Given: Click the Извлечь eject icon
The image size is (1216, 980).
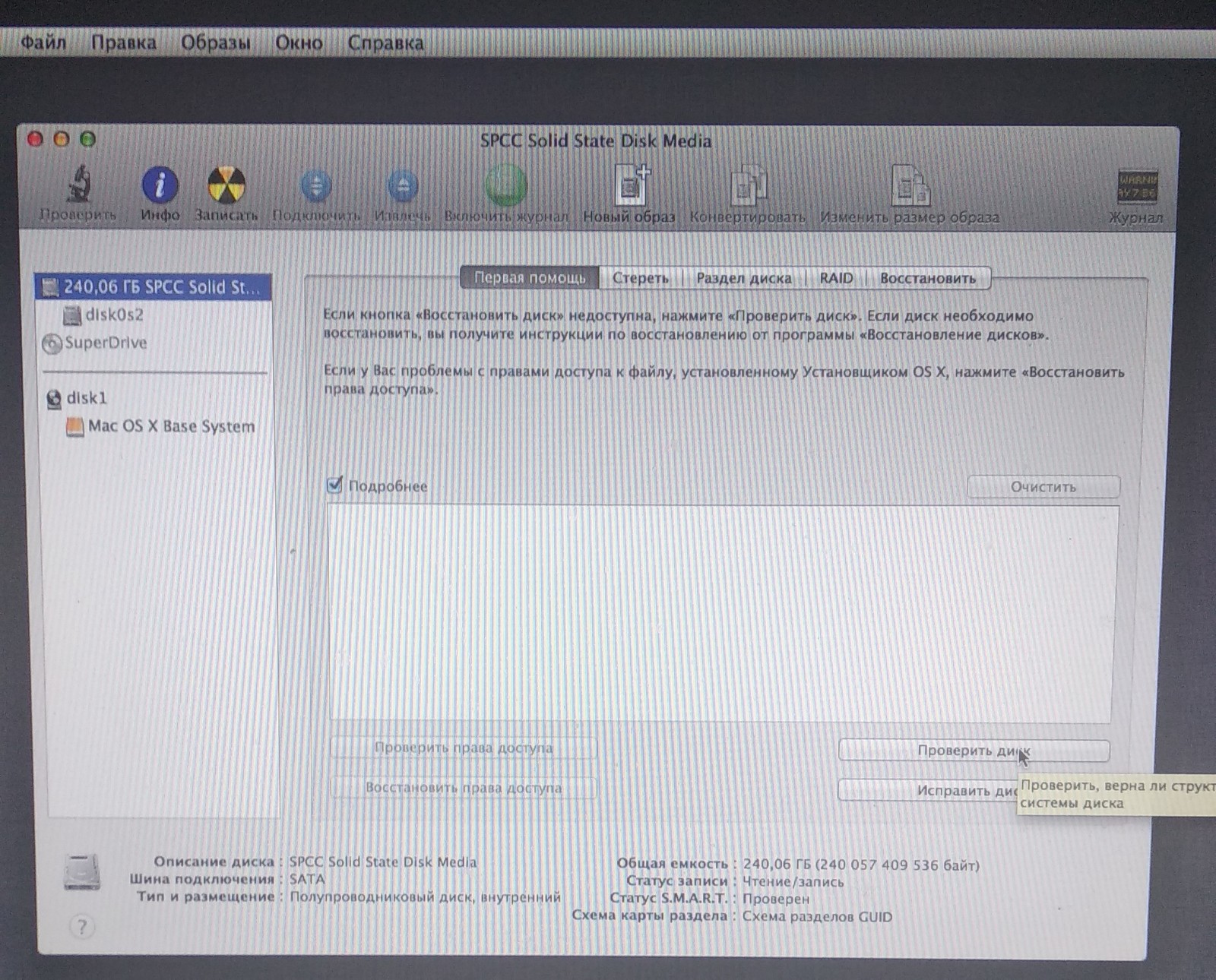Looking at the screenshot, I should (x=403, y=186).
